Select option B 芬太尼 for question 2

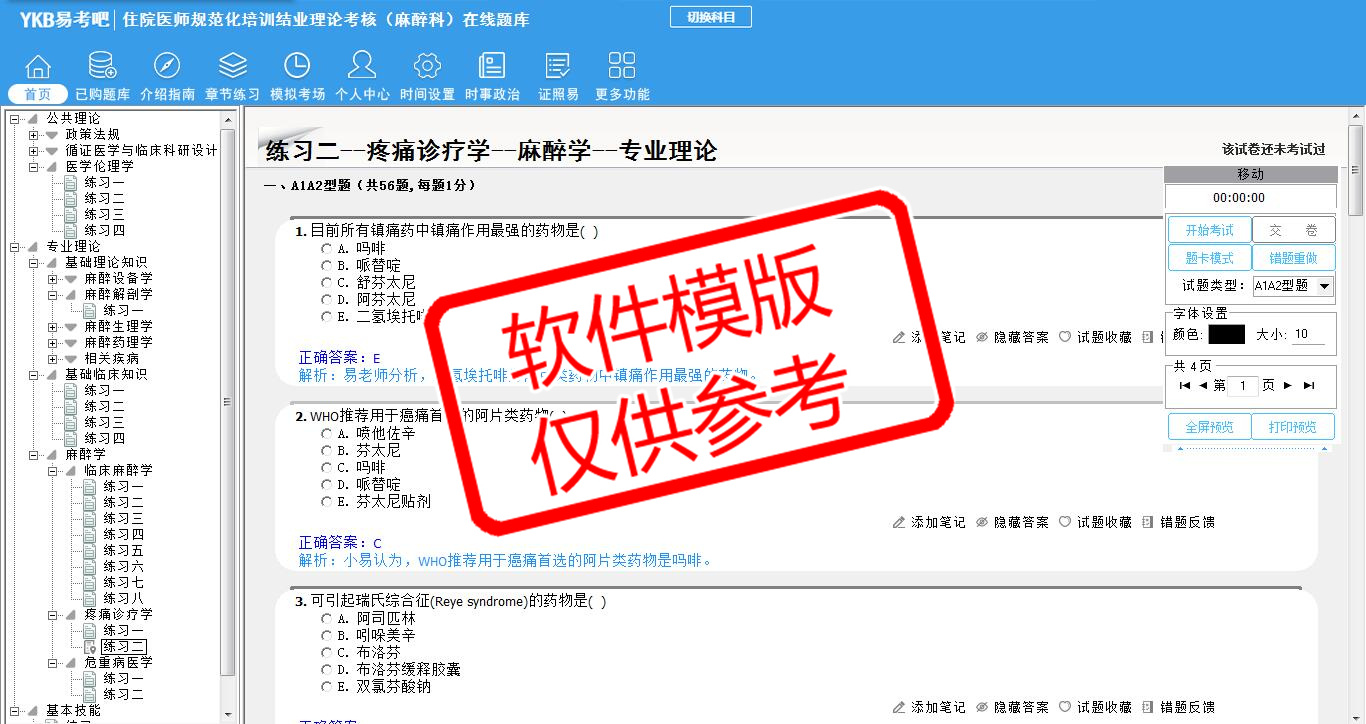[327, 451]
